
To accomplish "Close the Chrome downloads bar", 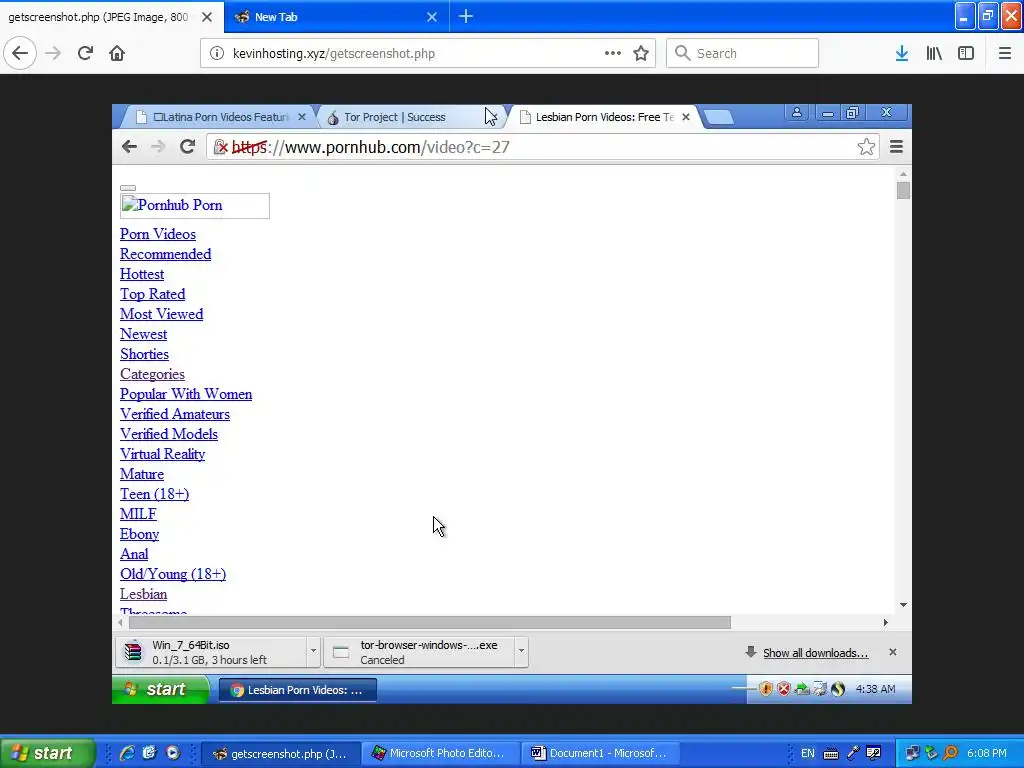I will [893, 652].
